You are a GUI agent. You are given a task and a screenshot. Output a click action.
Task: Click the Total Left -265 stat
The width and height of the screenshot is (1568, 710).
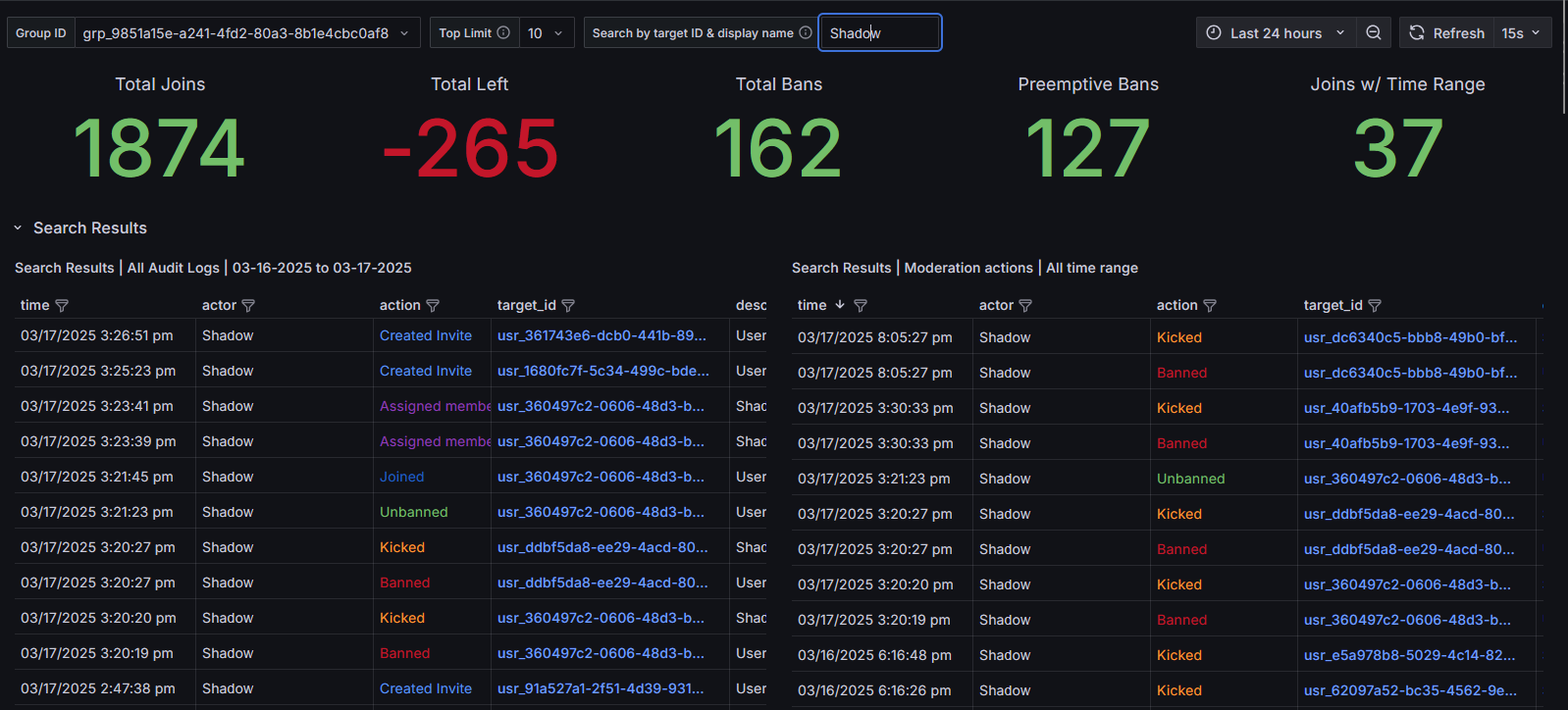(470, 148)
